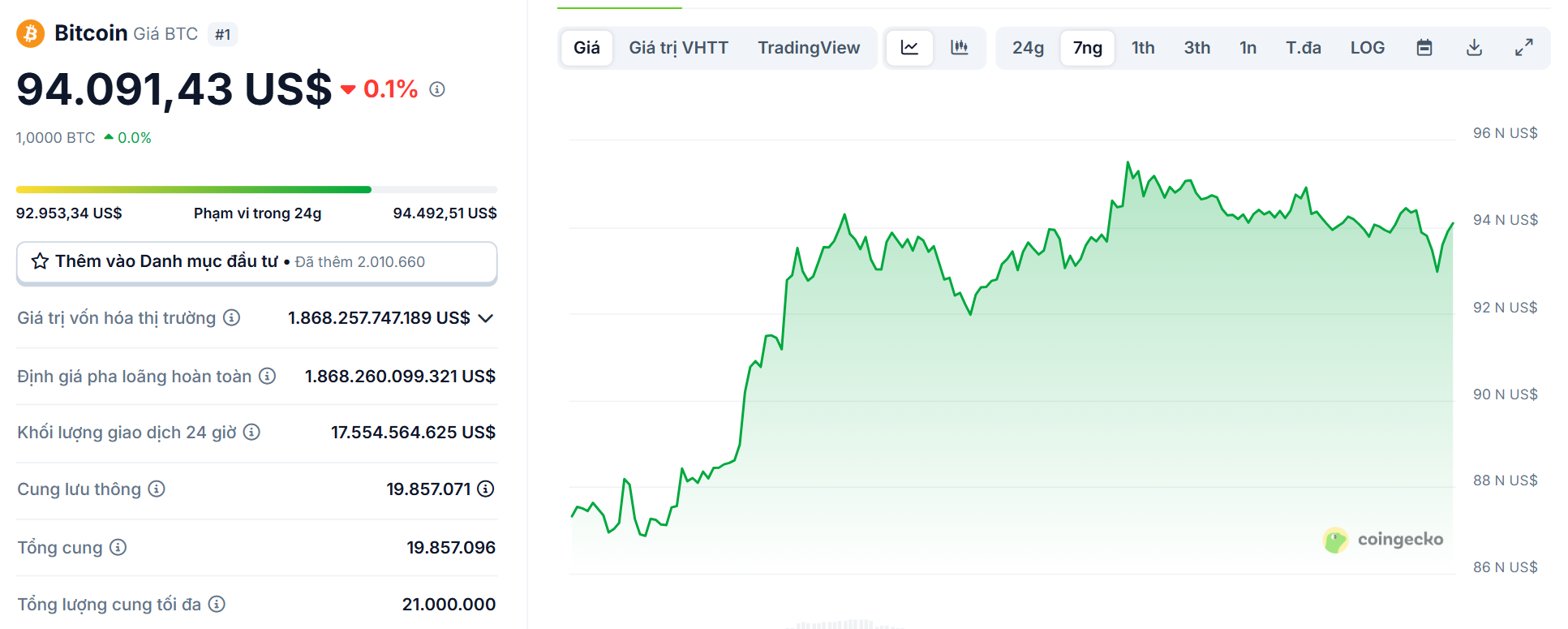
Task: Open info icon for Tổng lượng cung tối đa
Action: pyautogui.click(x=217, y=604)
